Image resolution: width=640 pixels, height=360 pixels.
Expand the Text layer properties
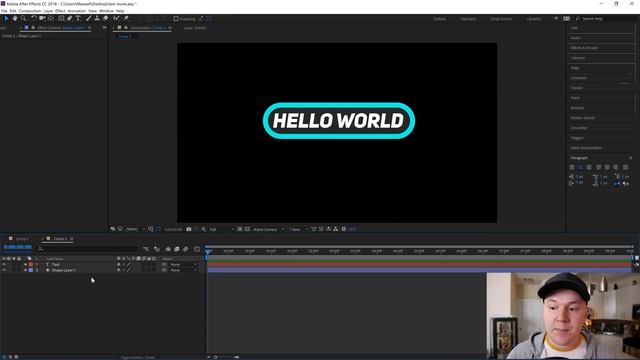(25, 264)
